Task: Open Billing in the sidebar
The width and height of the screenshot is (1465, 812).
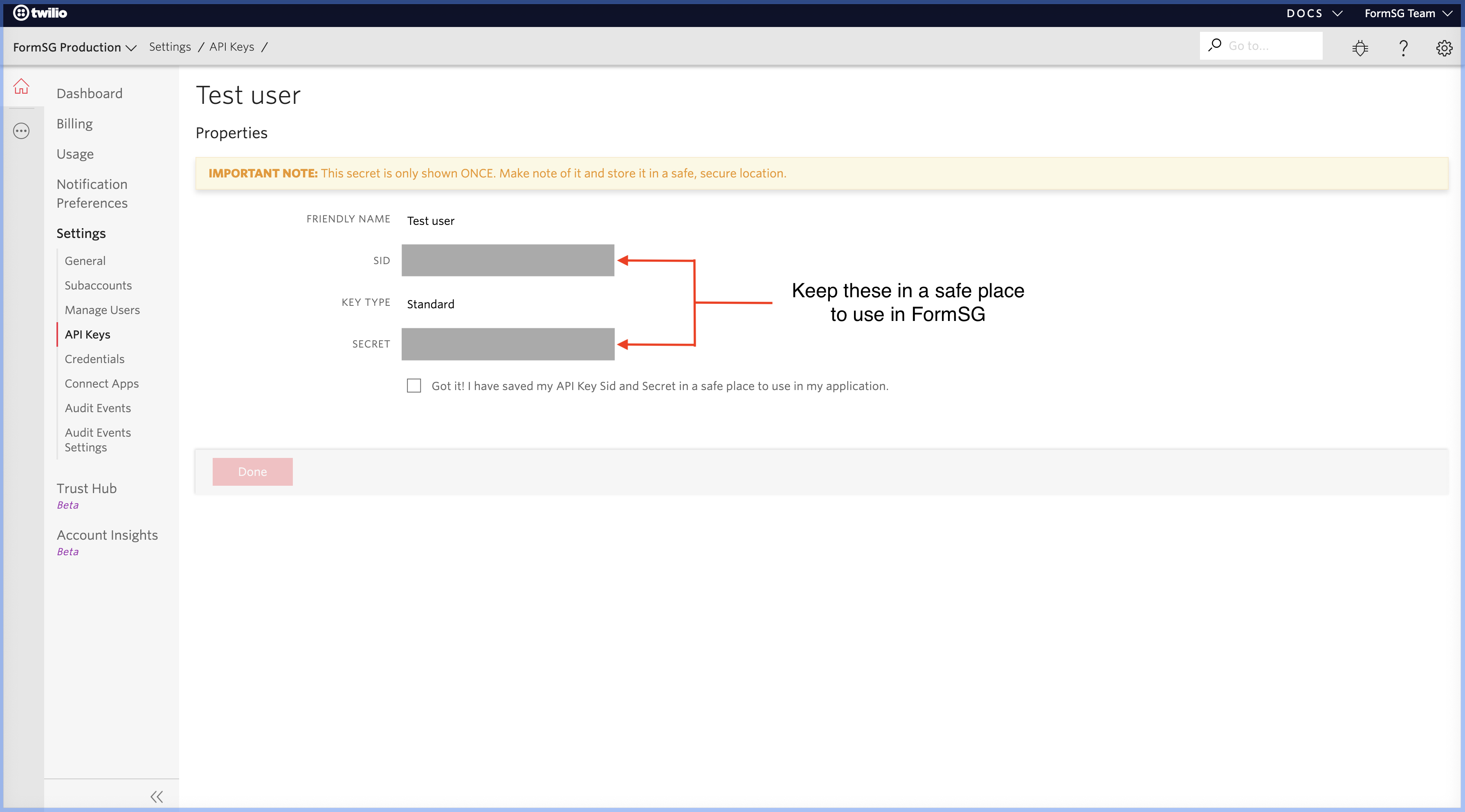Action: pos(74,123)
